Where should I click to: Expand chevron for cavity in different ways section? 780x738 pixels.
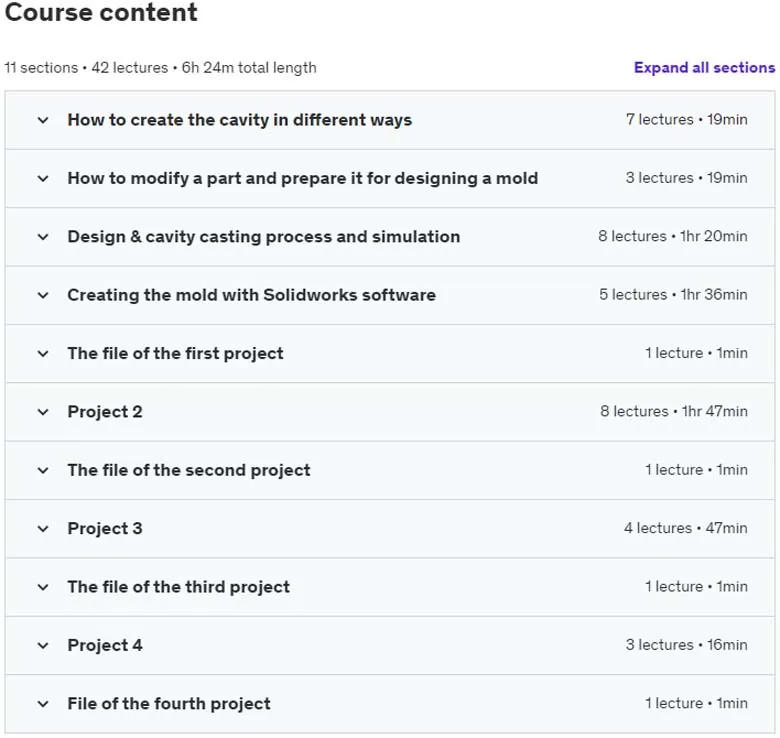(43, 120)
